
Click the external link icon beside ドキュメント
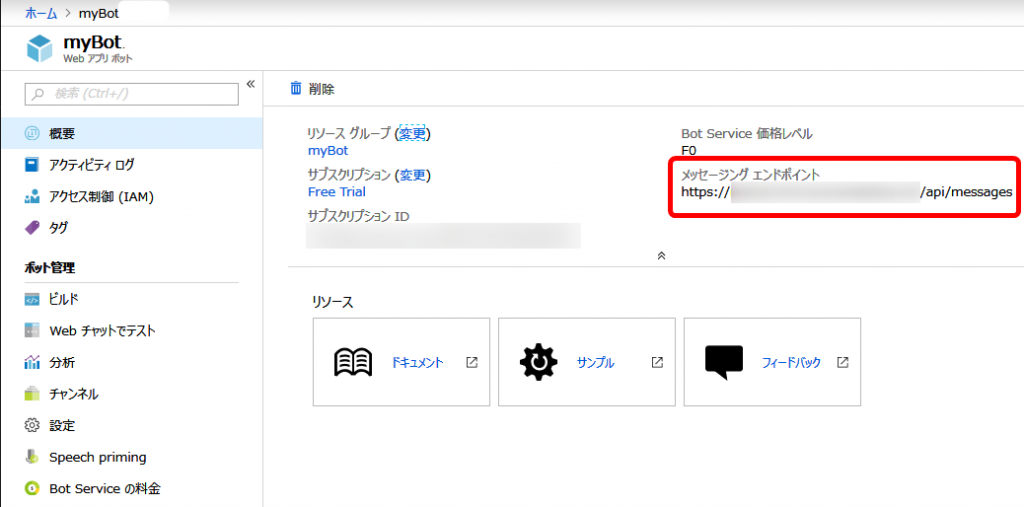tap(472, 362)
